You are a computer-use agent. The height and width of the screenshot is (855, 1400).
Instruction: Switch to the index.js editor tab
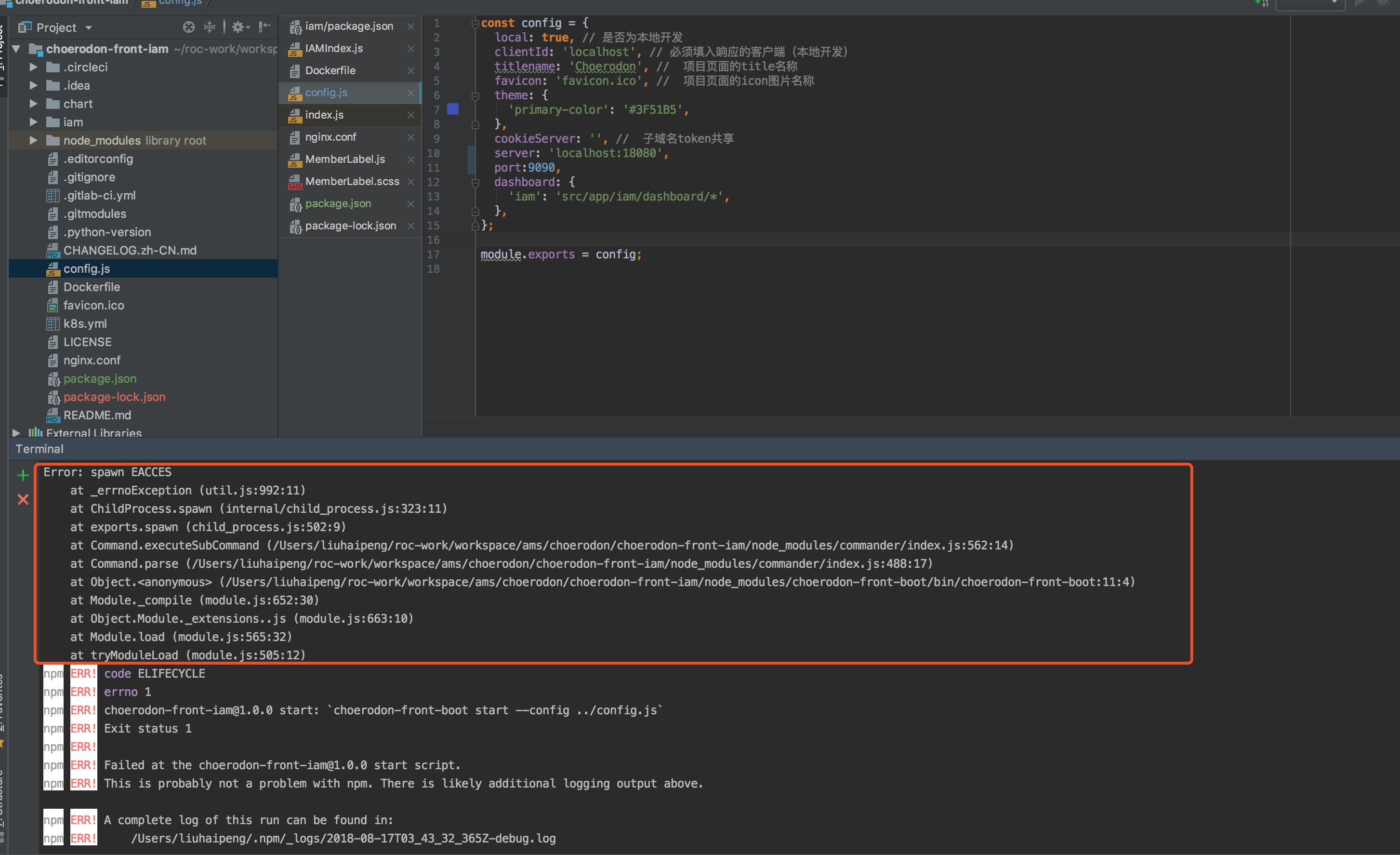tap(324, 115)
